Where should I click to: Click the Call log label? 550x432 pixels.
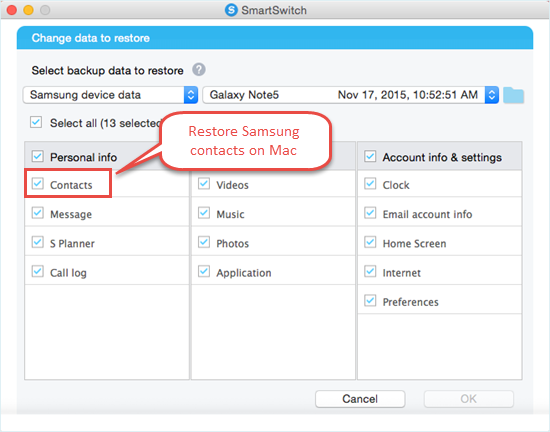(68, 273)
